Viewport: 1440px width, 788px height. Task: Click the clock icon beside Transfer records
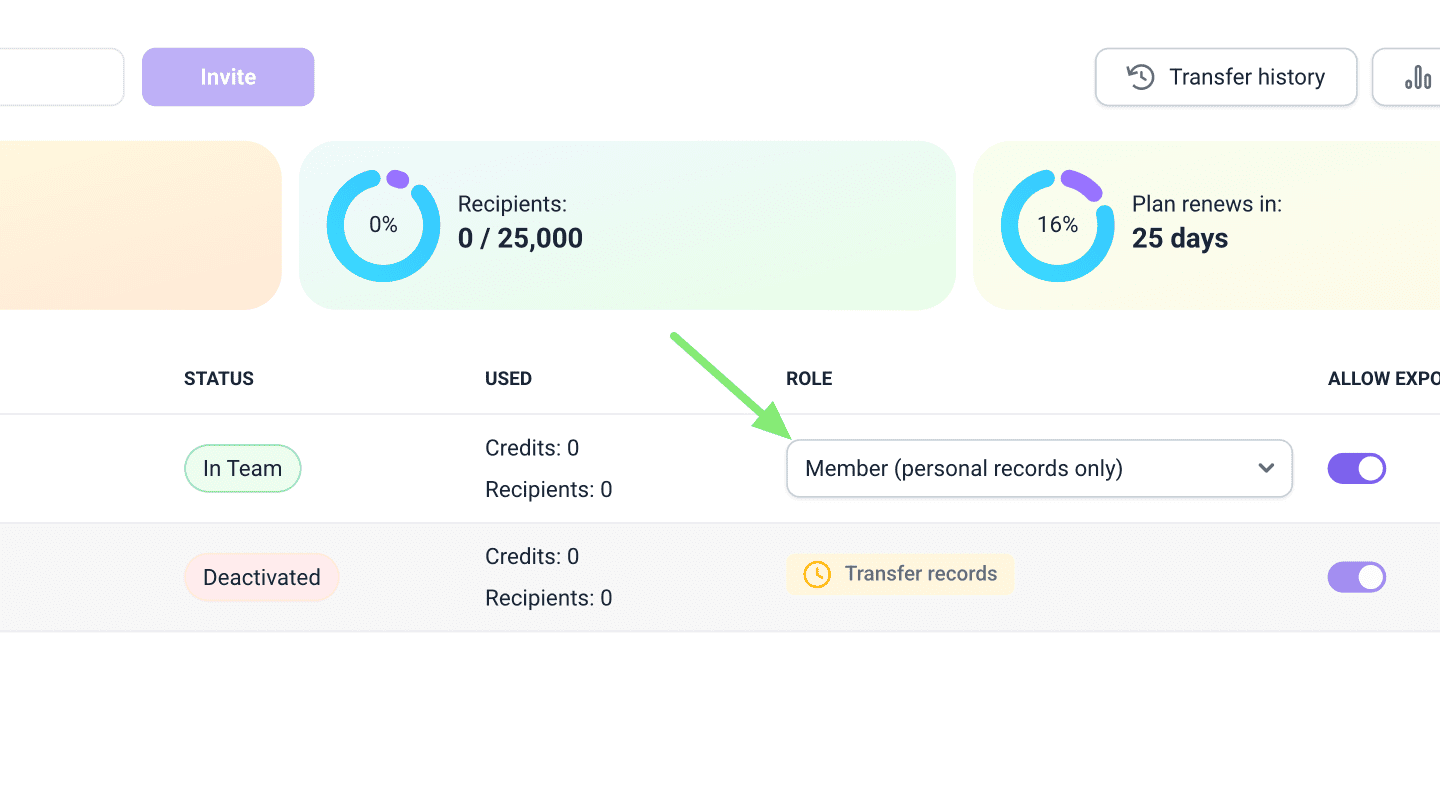[x=817, y=574]
